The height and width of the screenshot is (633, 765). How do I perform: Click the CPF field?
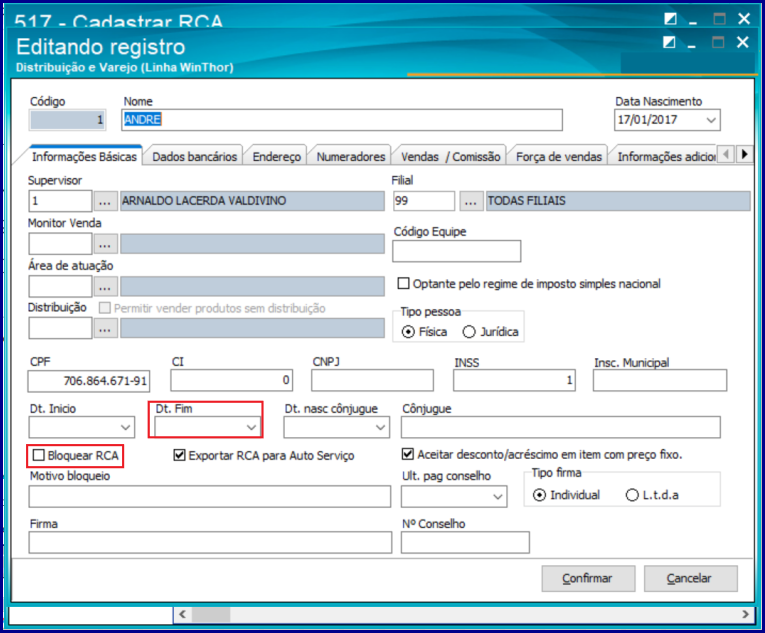click(x=89, y=381)
